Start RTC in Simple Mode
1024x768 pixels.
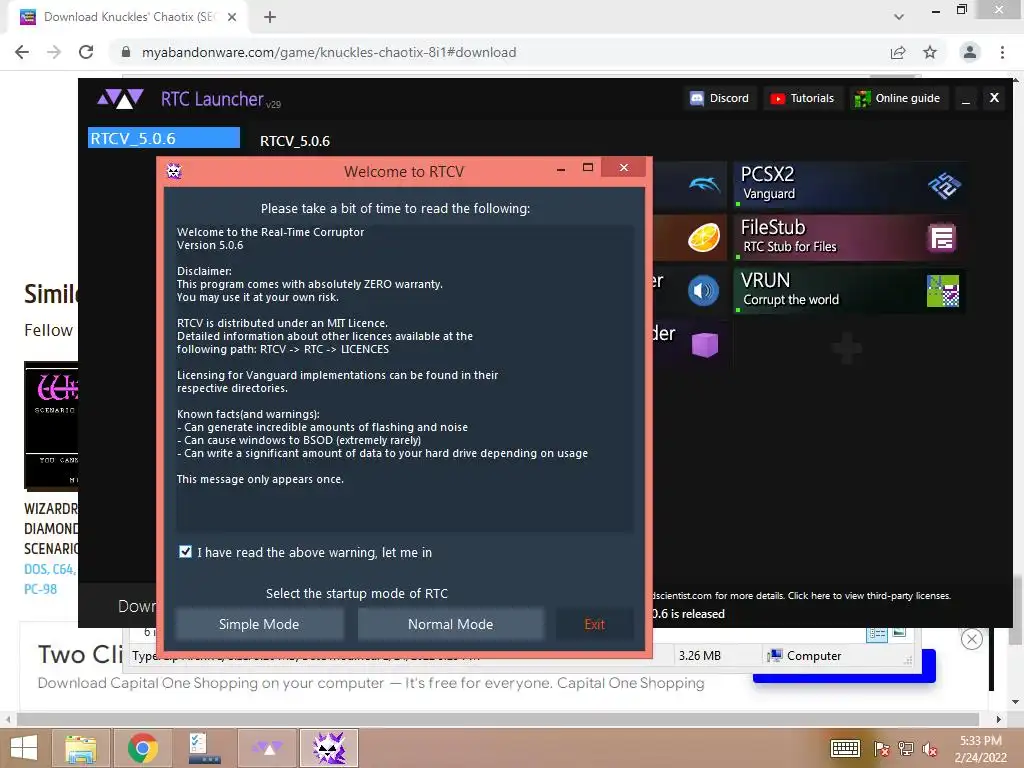tap(259, 624)
